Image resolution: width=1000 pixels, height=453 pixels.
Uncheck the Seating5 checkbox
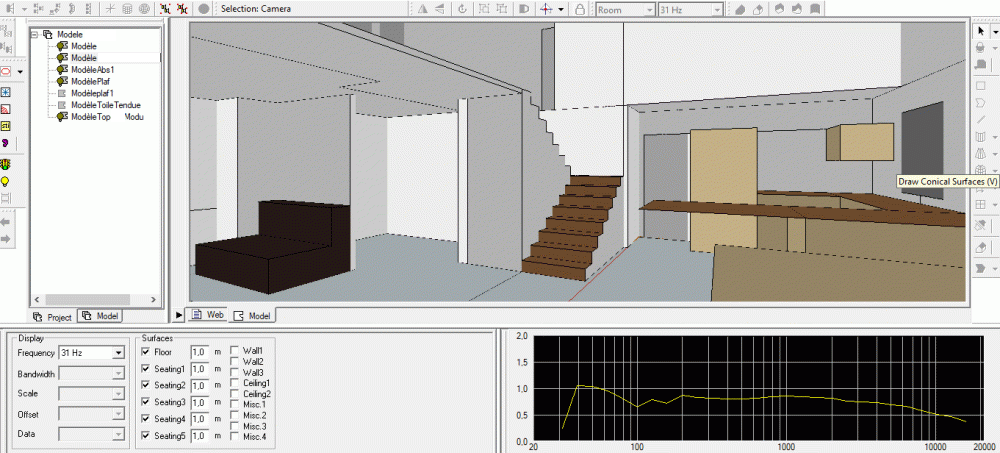[x=145, y=436]
